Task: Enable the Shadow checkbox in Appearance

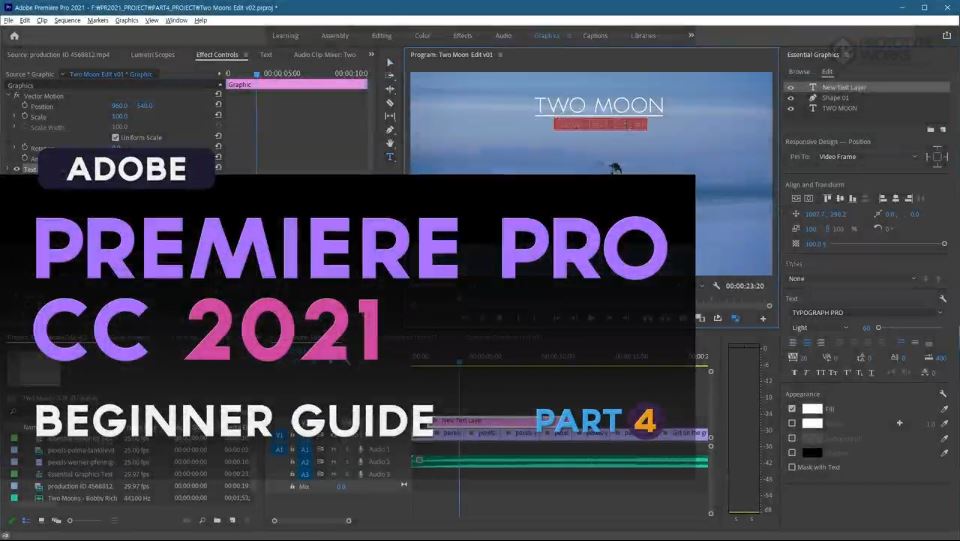Action: pos(792,453)
